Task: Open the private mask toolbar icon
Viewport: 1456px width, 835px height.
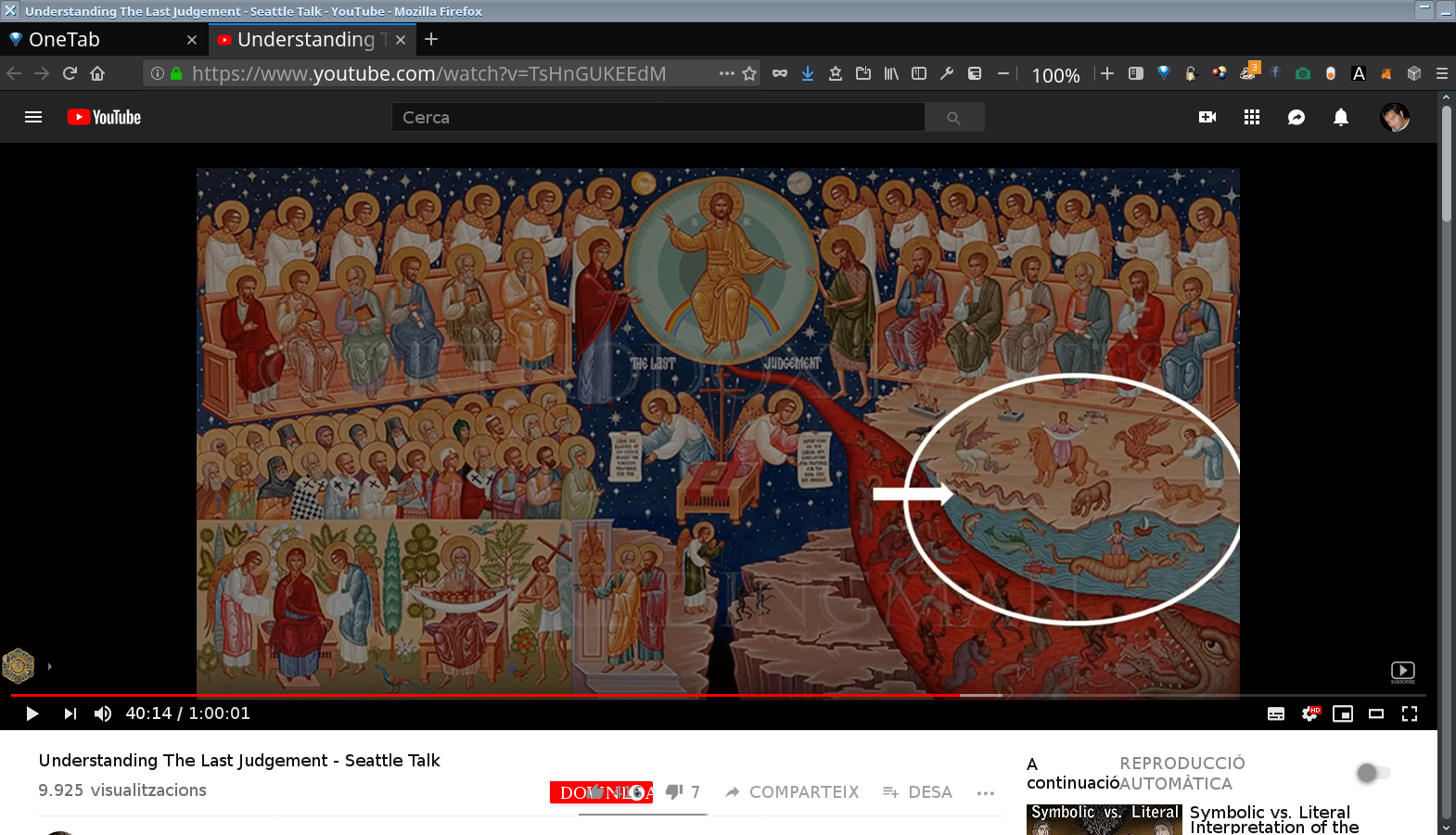Action: point(780,73)
